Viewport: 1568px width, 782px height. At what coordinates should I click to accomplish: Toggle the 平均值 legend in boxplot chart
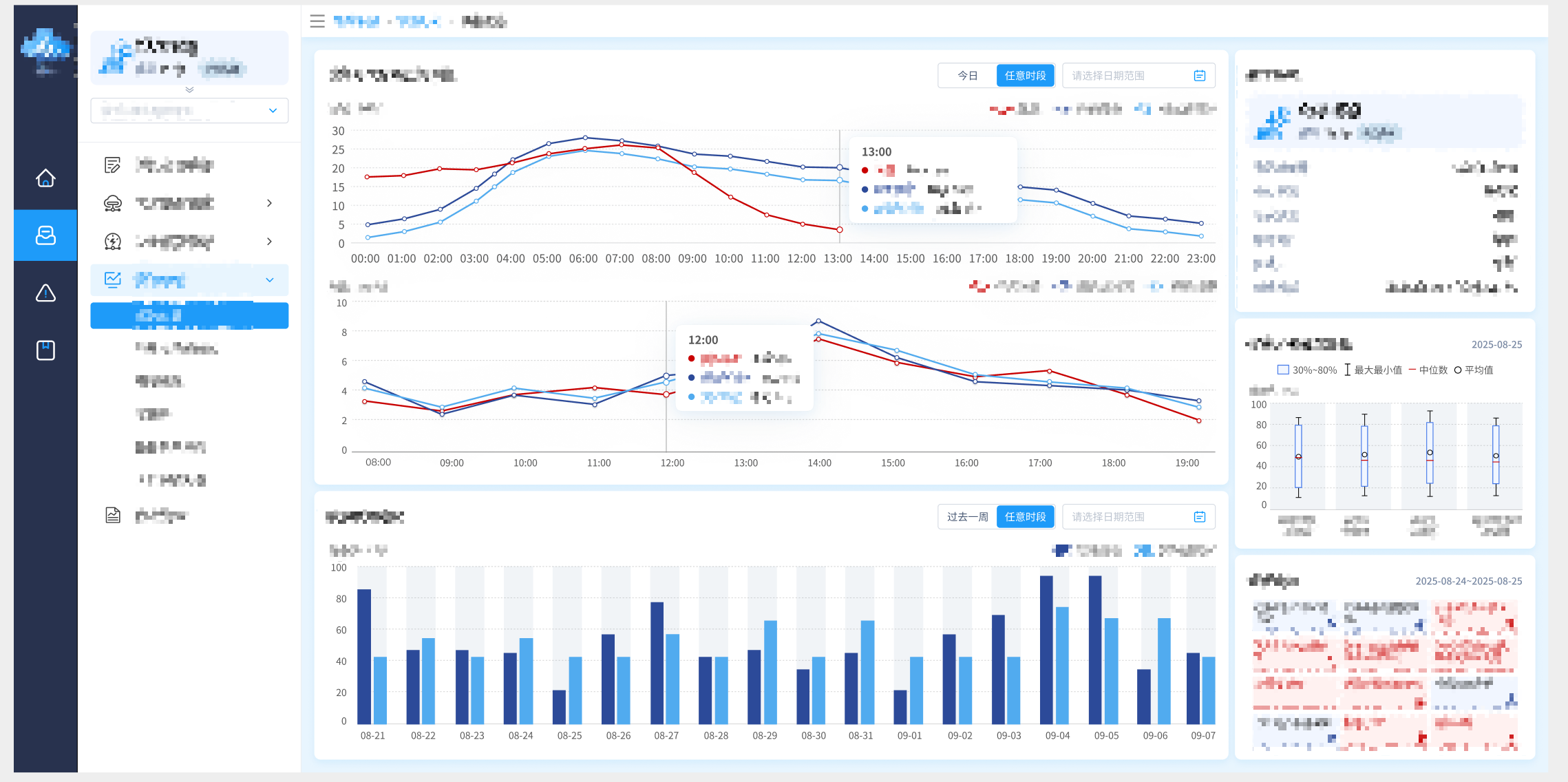pyautogui.click(x=1474, y=370)
